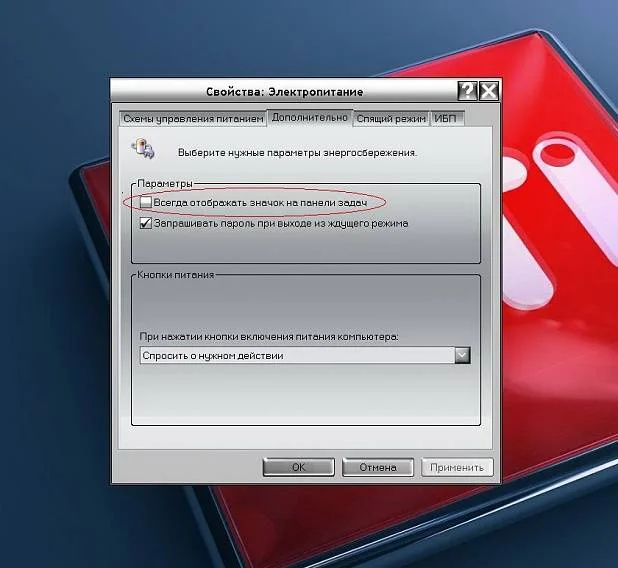Click the help question mark button
The image size is (618, 568).
click(x=467, y=91)
